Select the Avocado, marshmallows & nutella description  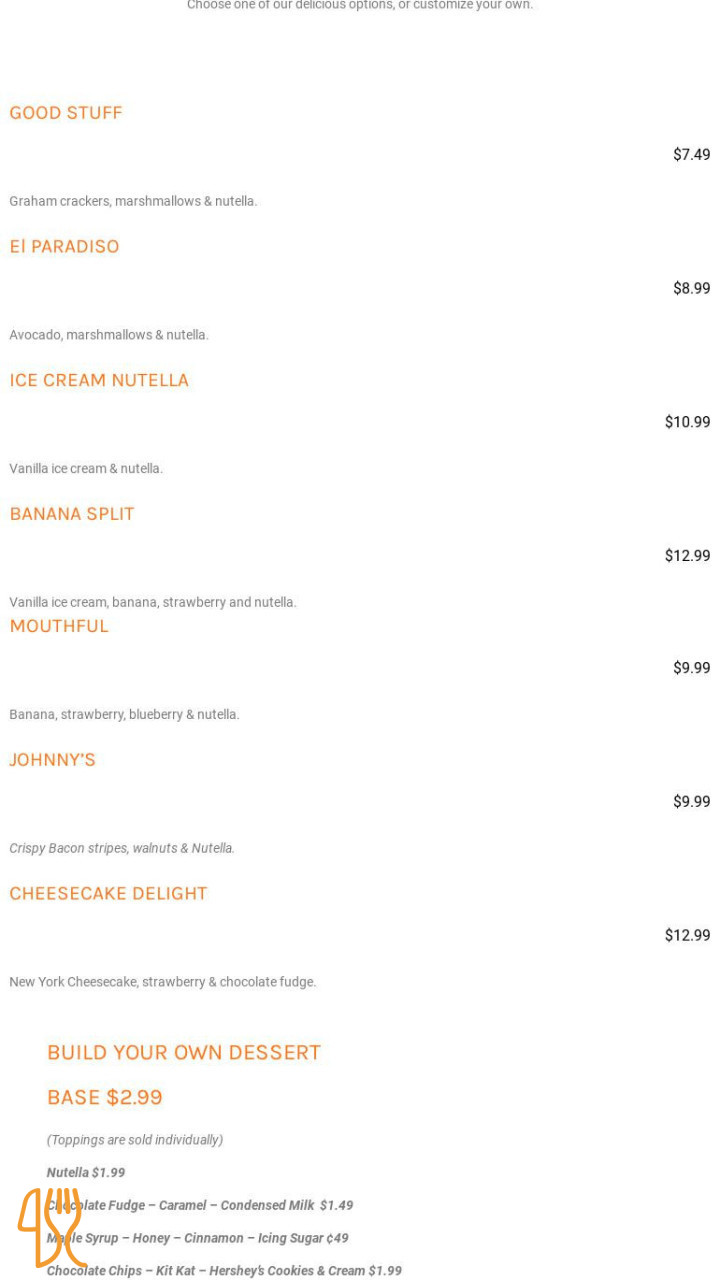[x=109, y=335]
